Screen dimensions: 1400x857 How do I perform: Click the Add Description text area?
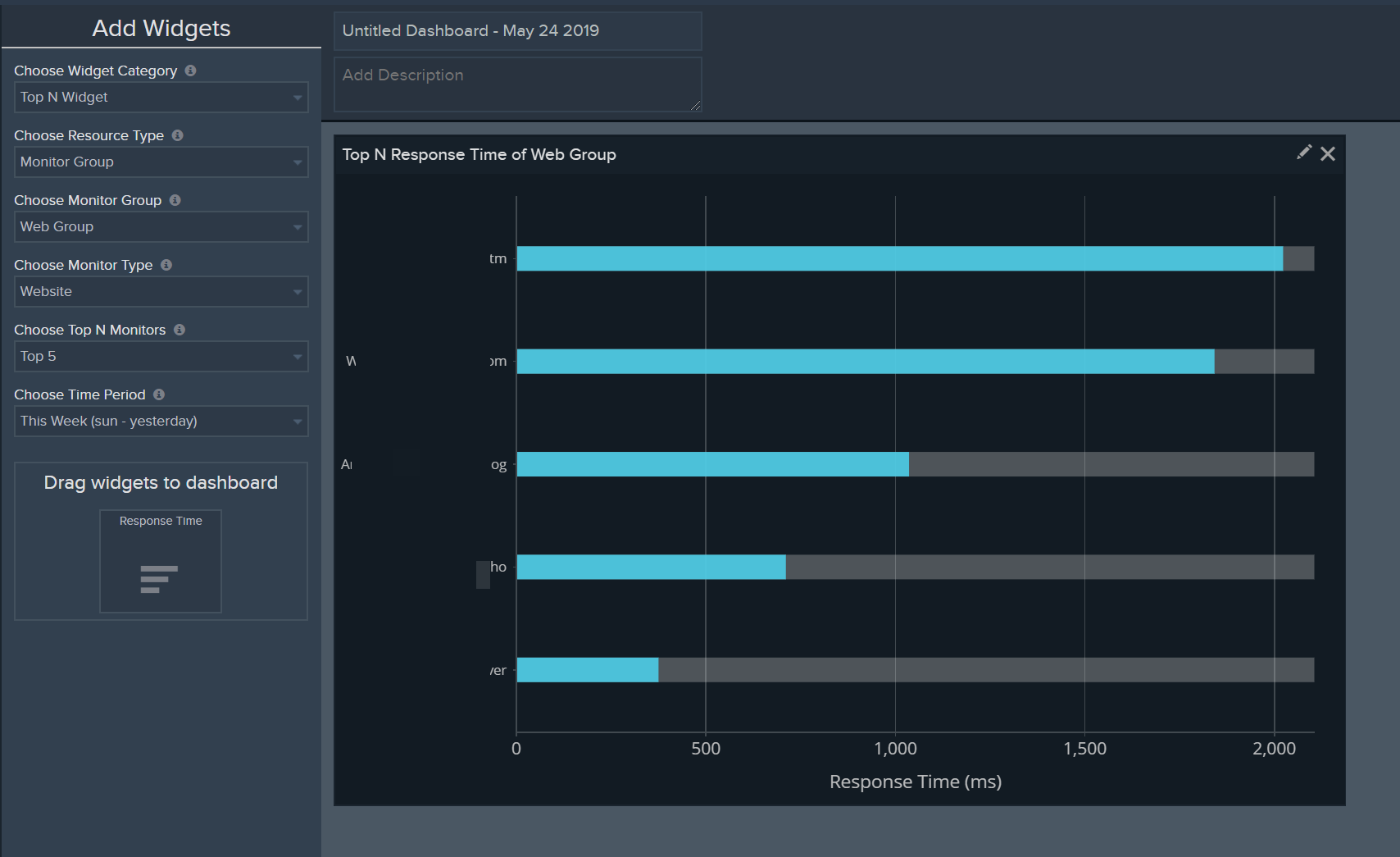518,84
